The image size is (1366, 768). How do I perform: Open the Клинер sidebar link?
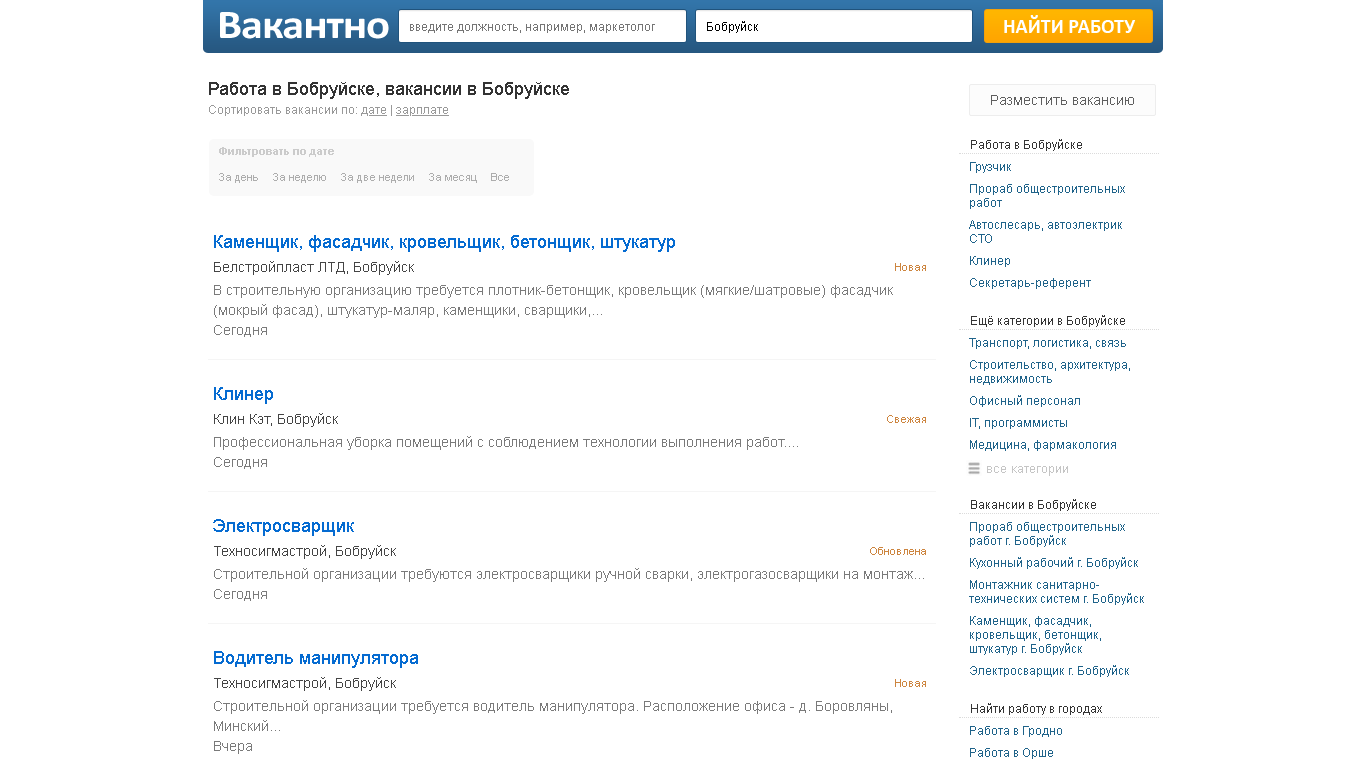coord(990,261)
